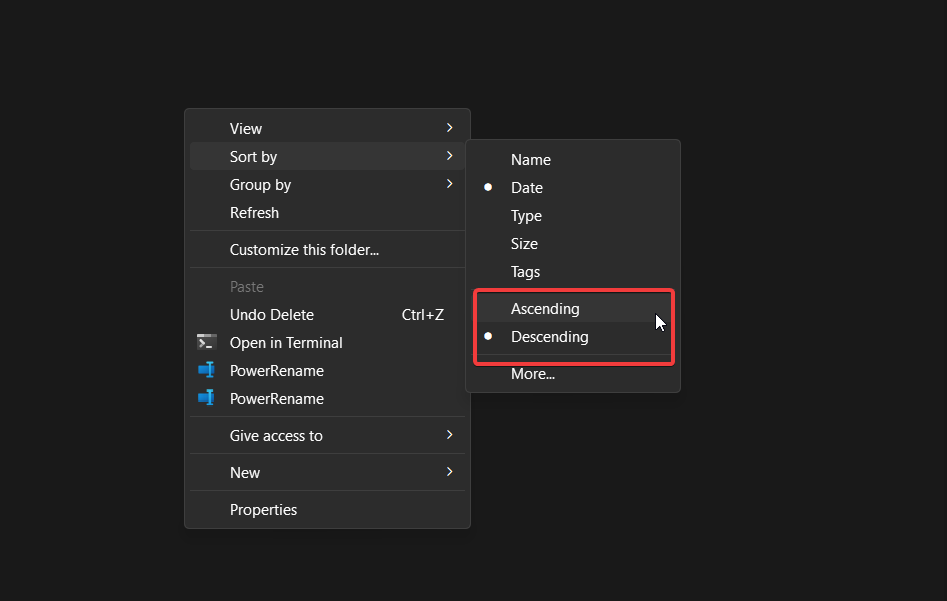Expand the View submenu arrow
Image resolution: width=947 pixels, height=601 pixels.
click(x=449, y=127)
